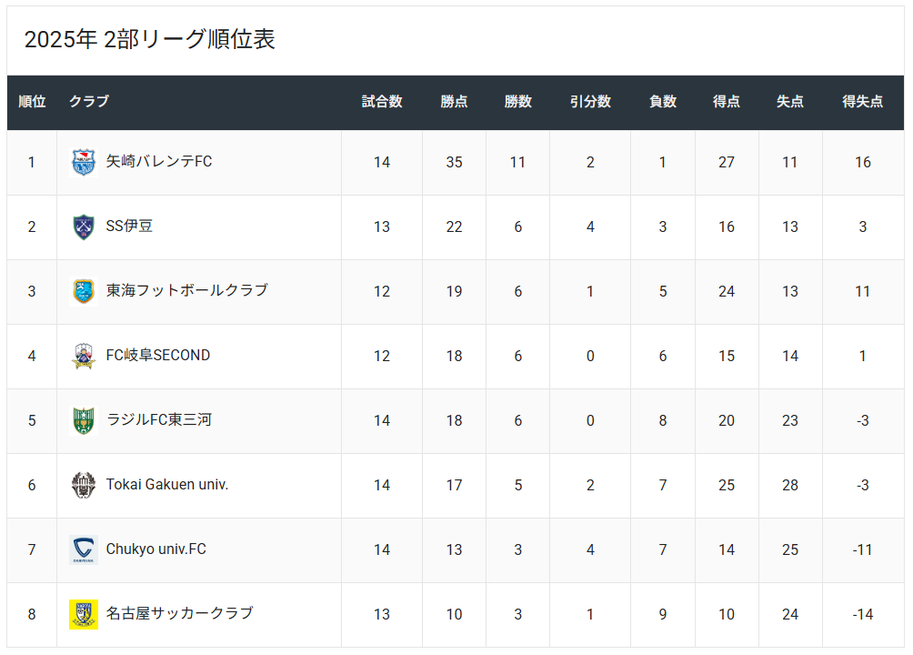Click the 試合数 column header
The height and width of the screenshot is (655, 913).
[382, 102]
